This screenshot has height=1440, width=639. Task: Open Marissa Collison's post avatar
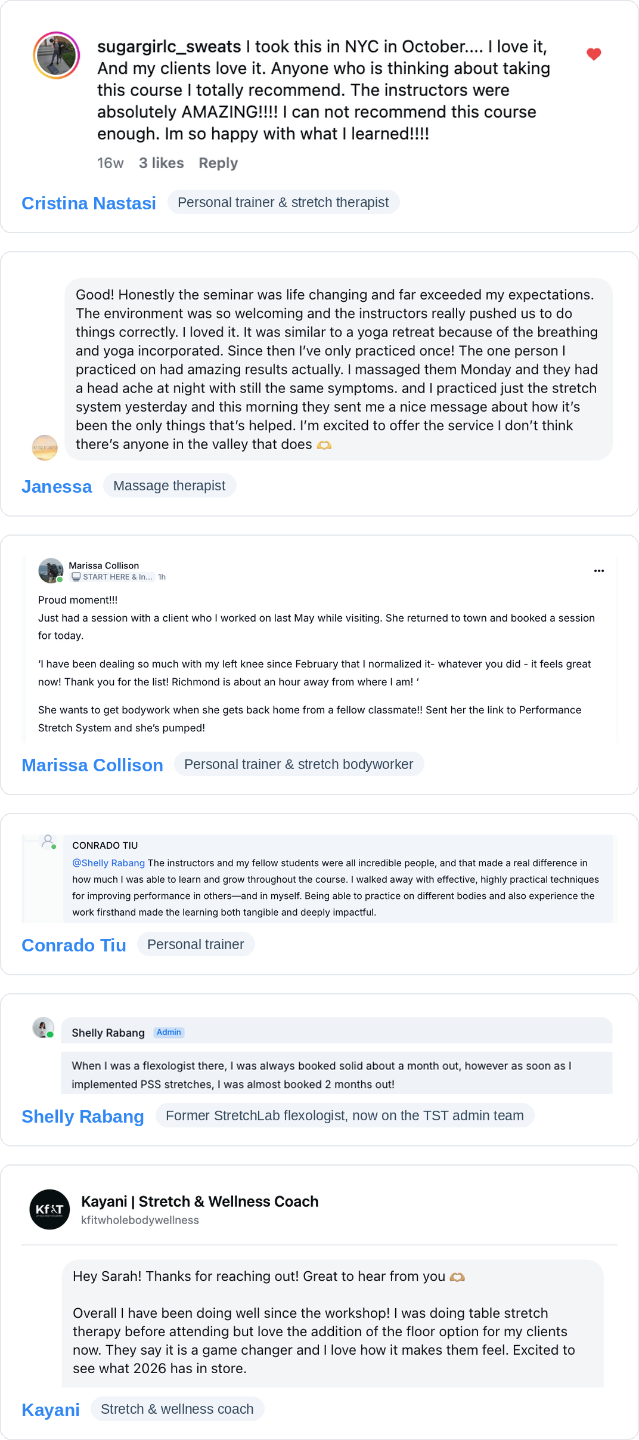tap(50, 571)
